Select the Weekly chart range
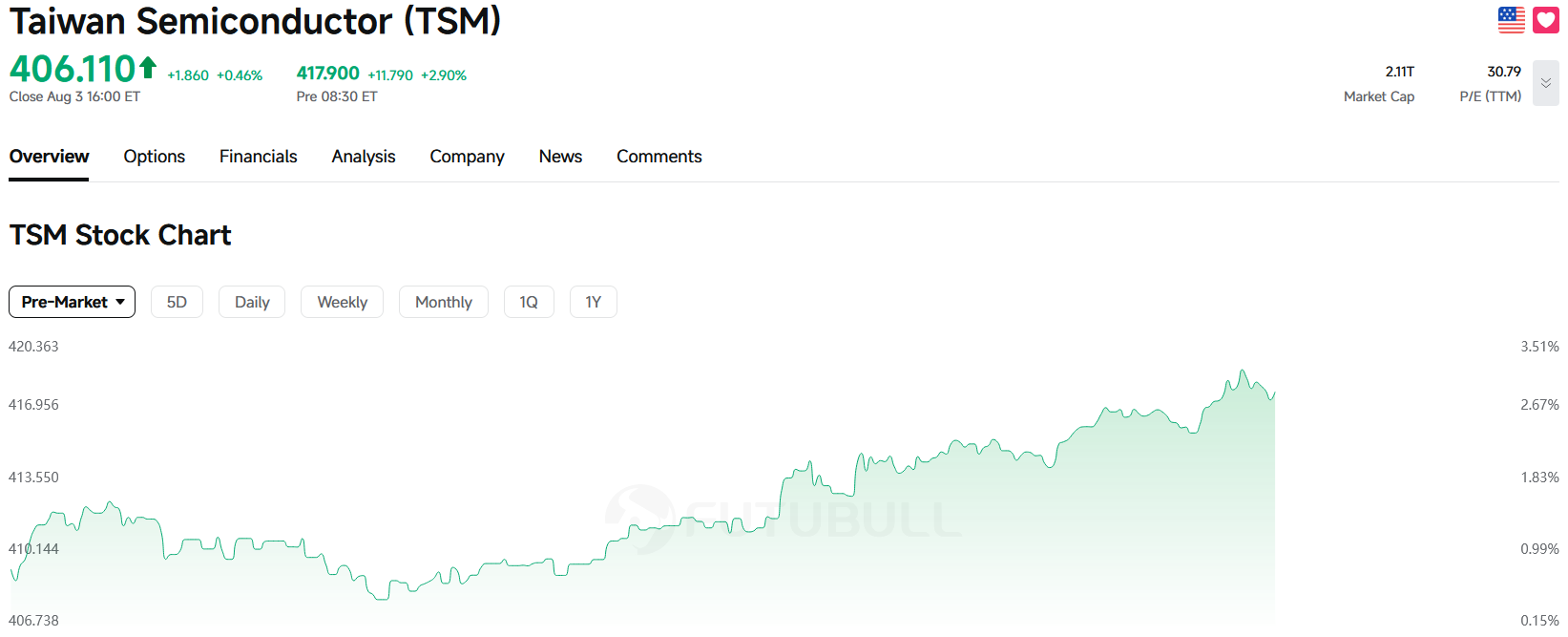 click(x=342, y=302)
